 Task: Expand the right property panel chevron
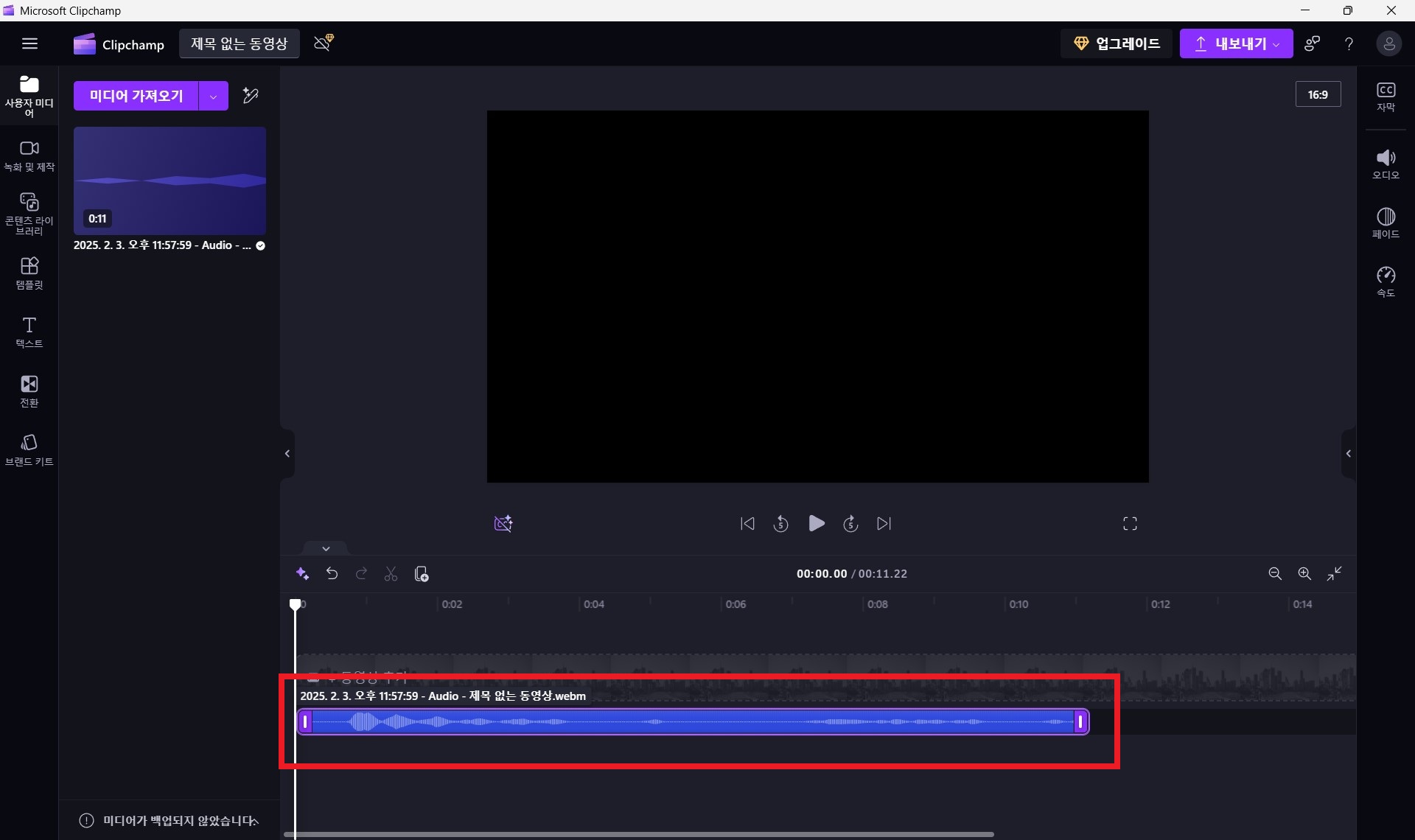point(1349,454)
